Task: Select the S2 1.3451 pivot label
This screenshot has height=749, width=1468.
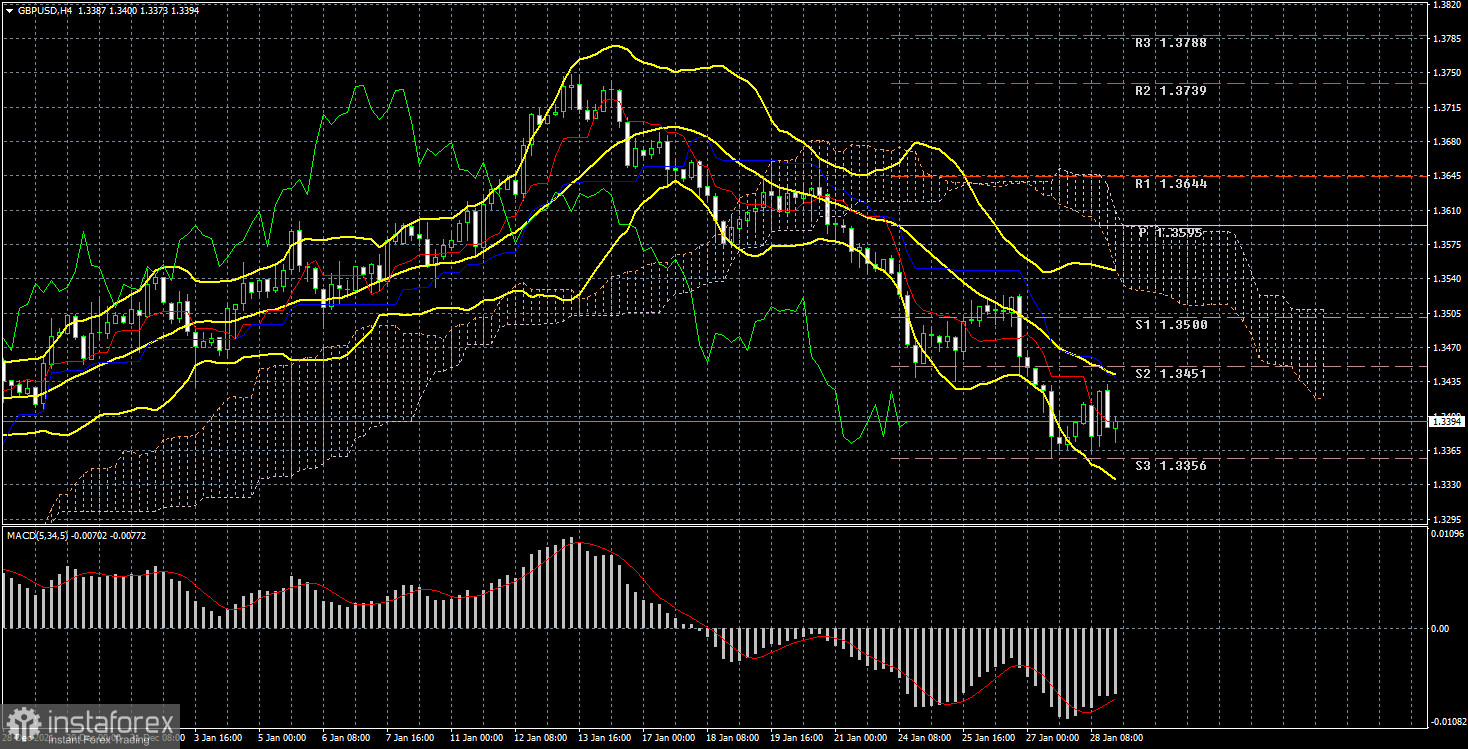Action: [1170, 373]
